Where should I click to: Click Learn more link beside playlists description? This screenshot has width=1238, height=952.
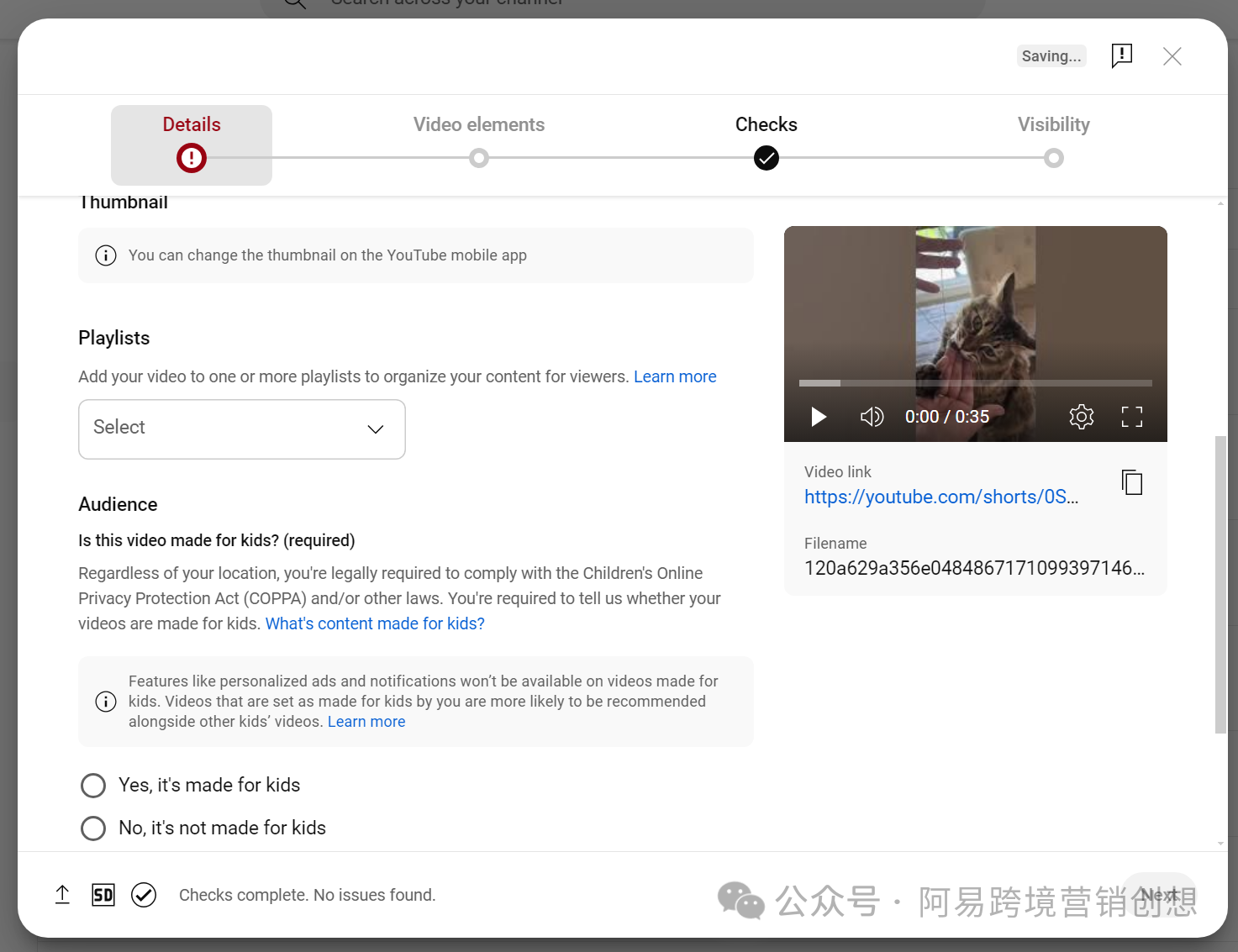pos(675,376)
